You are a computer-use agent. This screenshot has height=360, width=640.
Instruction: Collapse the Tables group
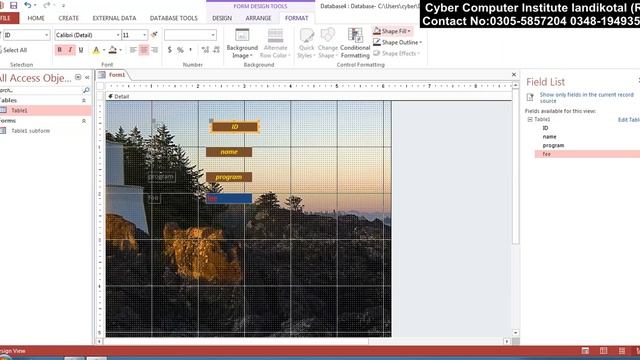tap(84, 100)
